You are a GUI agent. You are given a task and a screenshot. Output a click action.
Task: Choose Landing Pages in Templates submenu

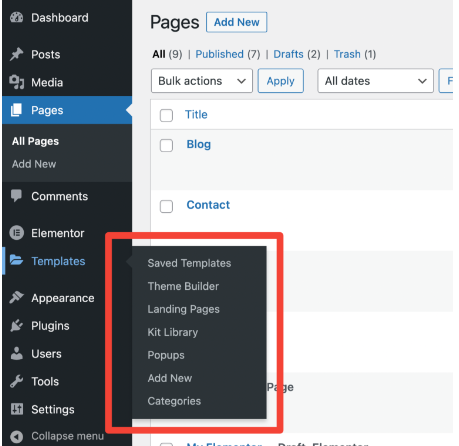(x=183, y=309)
